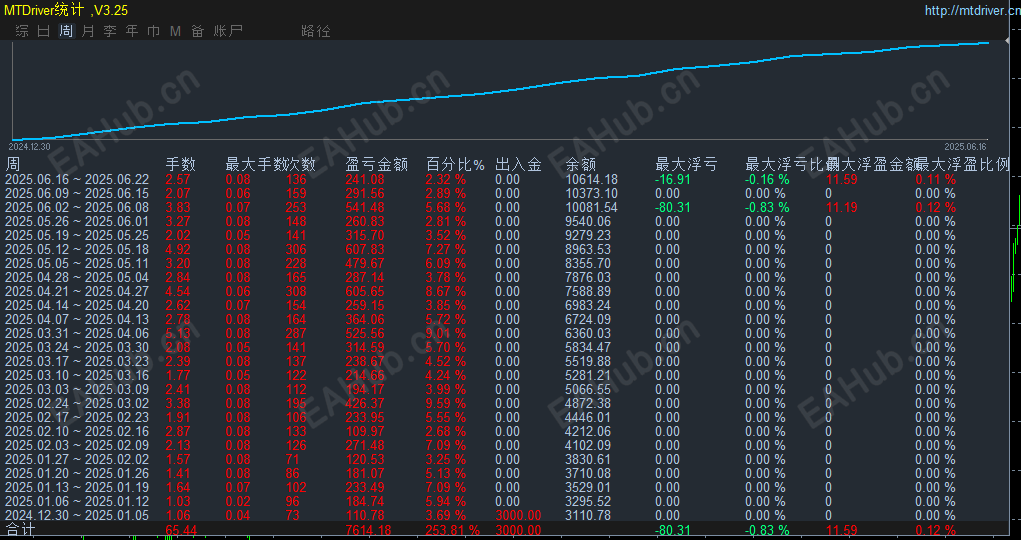Select week row 2025.05.19 ~ 2025.05.25

click(x=77, y=235)
